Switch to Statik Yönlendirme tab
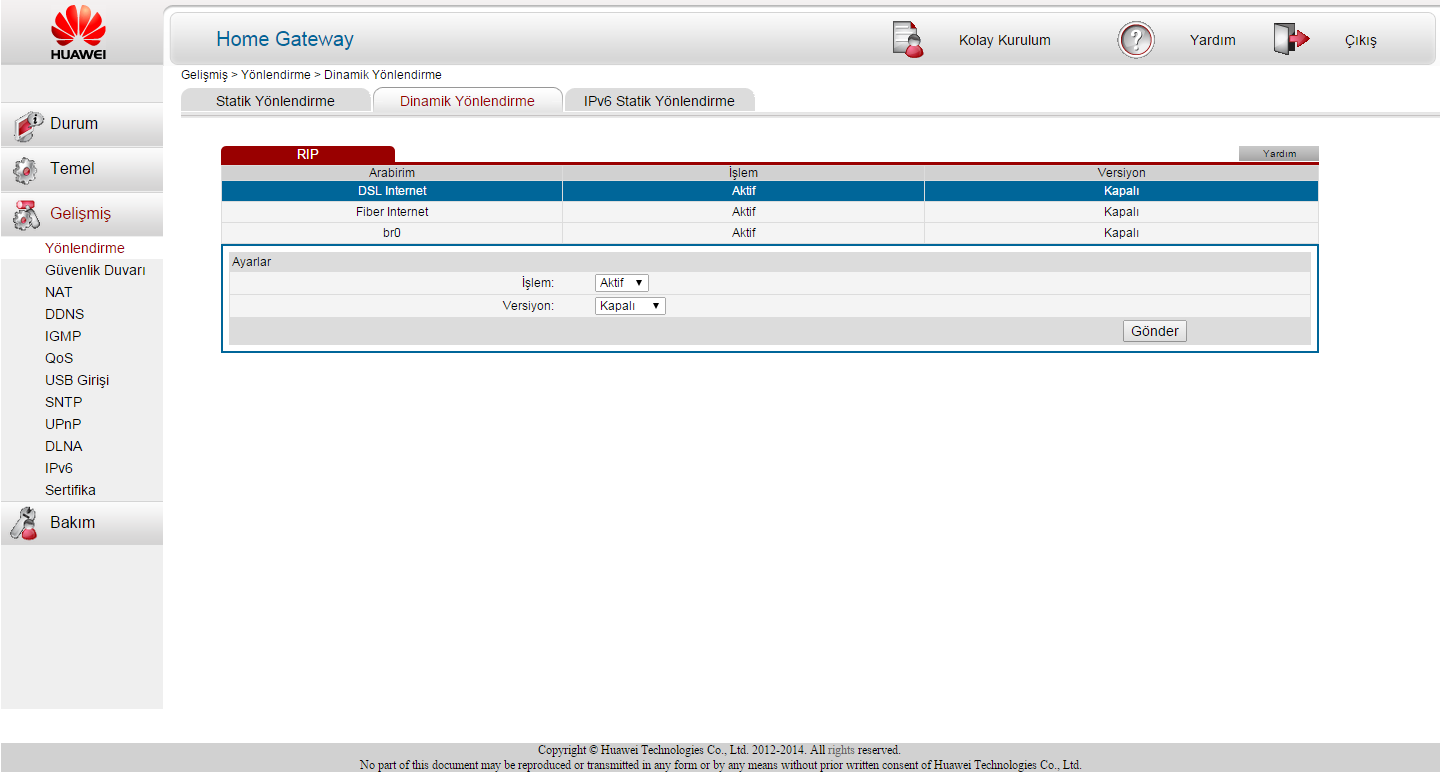This screenshot has width=1442, height=772. 275,101
